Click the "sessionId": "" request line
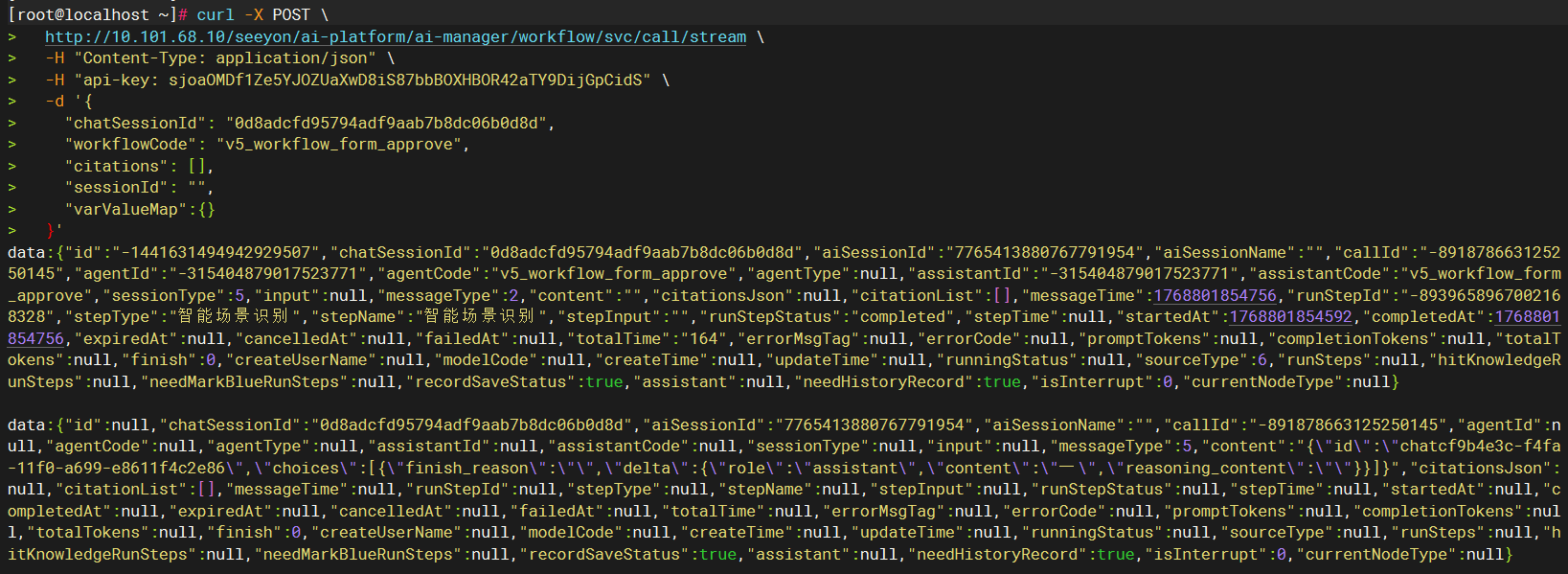Viewport: 1568px width, 574px height. coord(140,188)
